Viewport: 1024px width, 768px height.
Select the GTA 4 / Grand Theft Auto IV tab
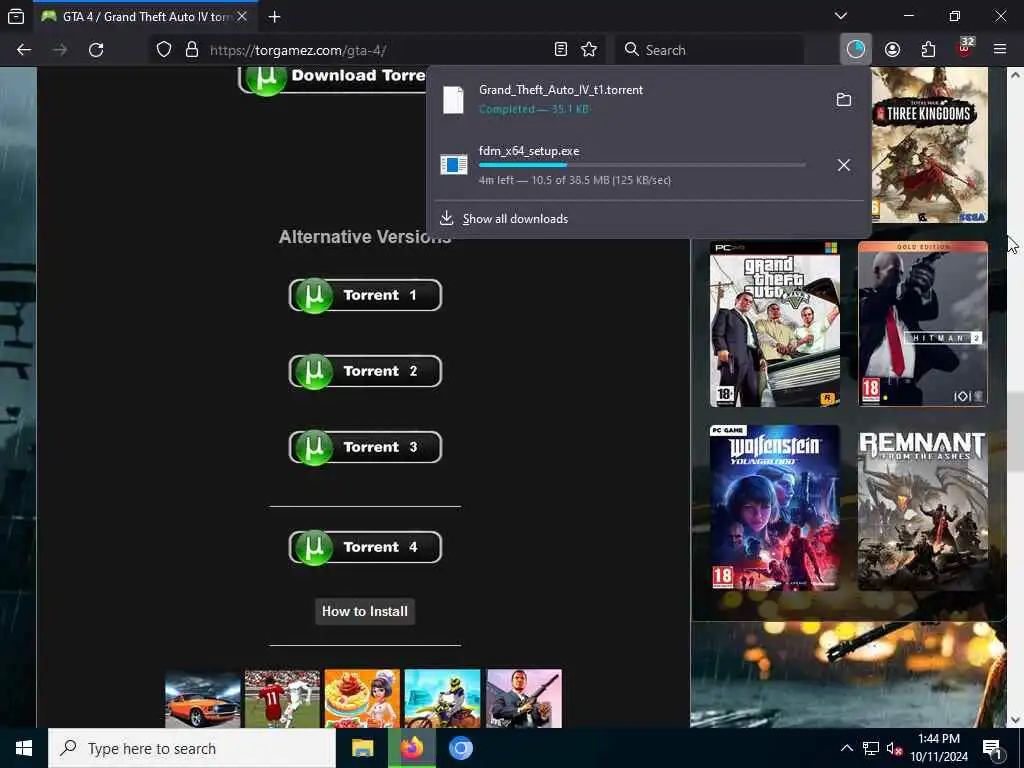pos(145,16)
